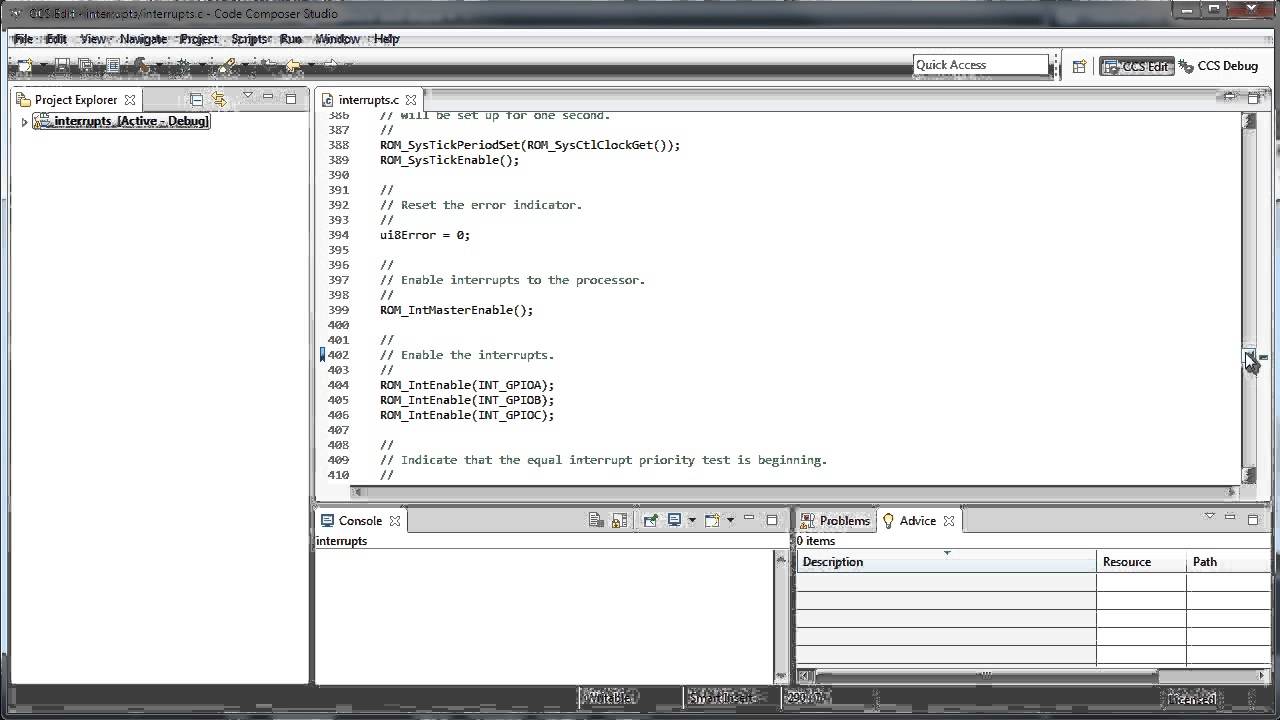
Task: Sort by the Path column header
Action: point(1228,562)
